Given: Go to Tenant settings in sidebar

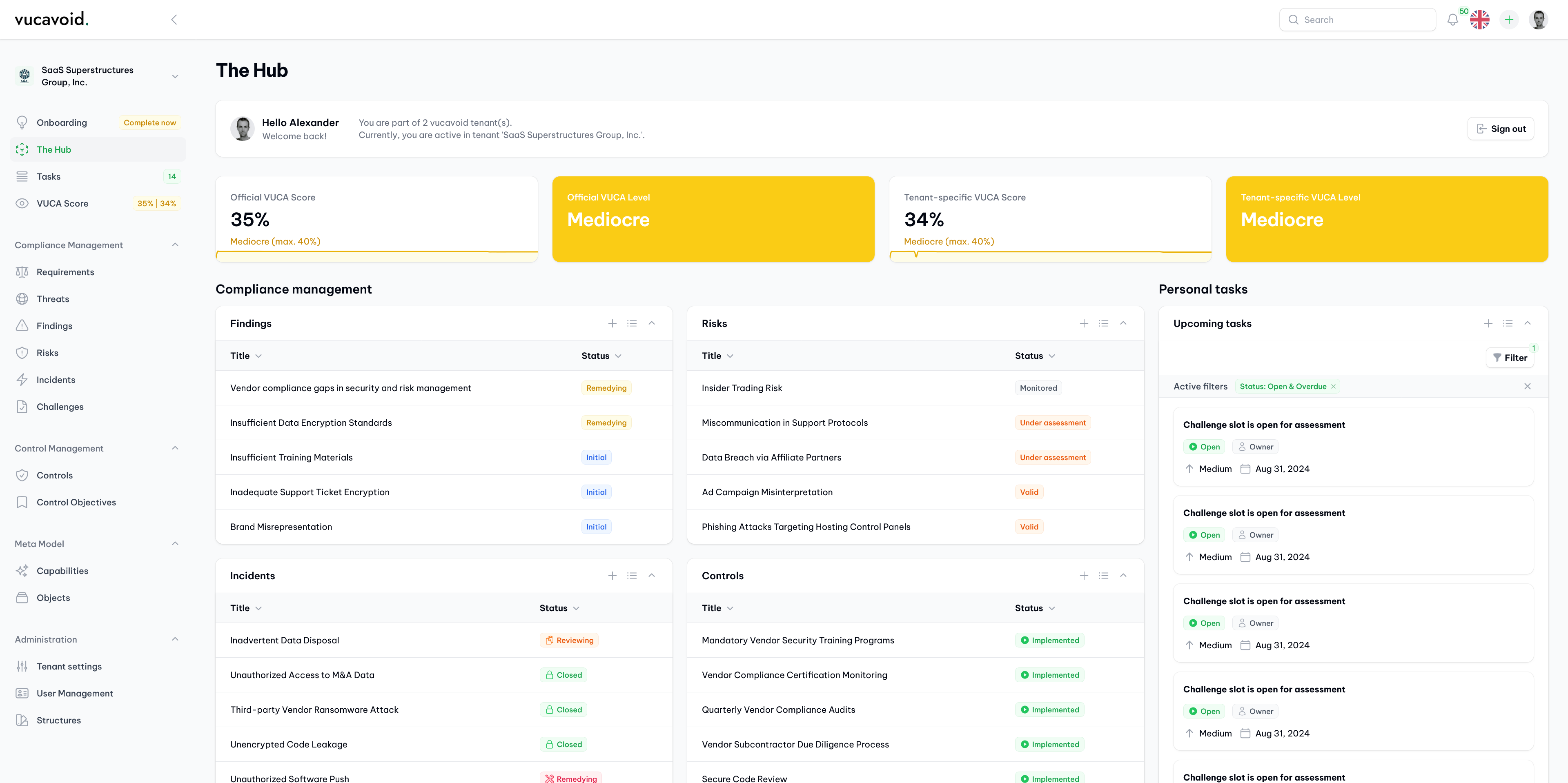Looking at the screenshot, I should [69, 666].
